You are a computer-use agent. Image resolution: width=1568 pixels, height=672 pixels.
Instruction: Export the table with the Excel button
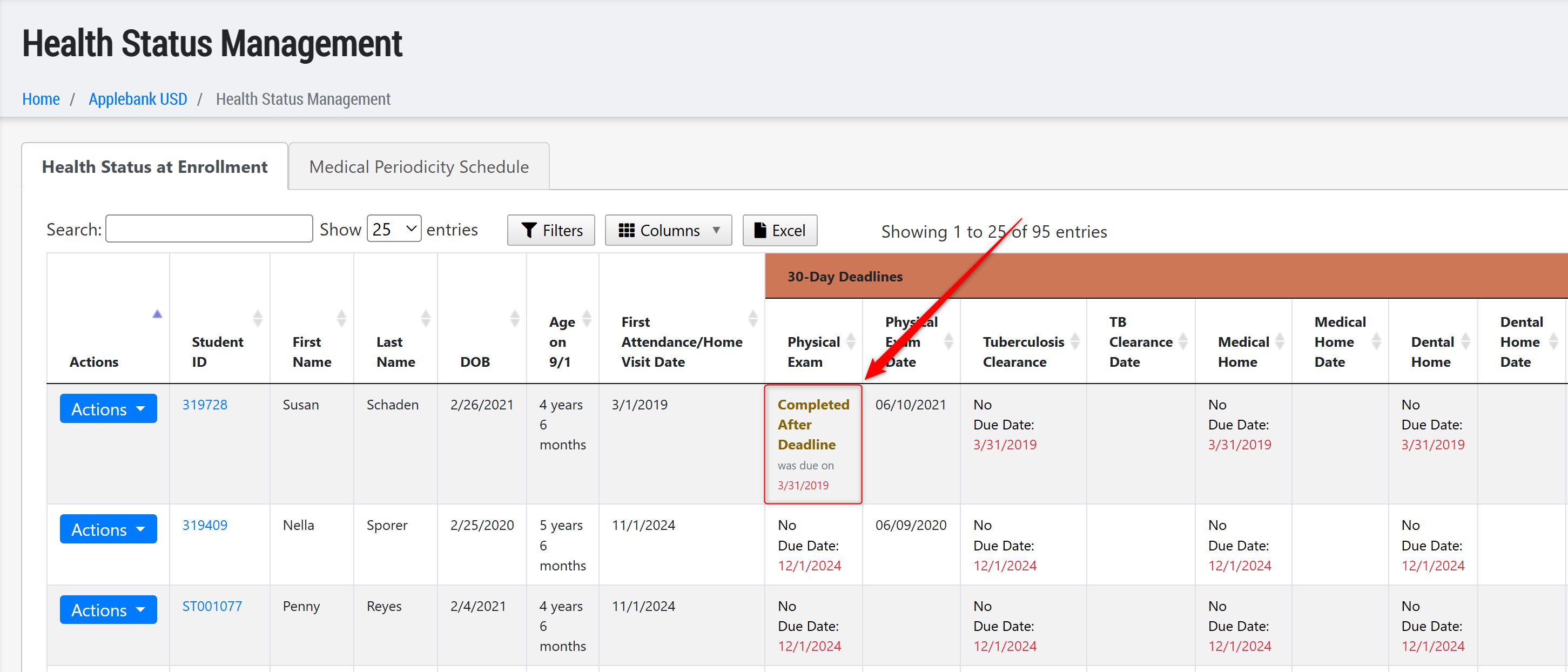point(779,231)
